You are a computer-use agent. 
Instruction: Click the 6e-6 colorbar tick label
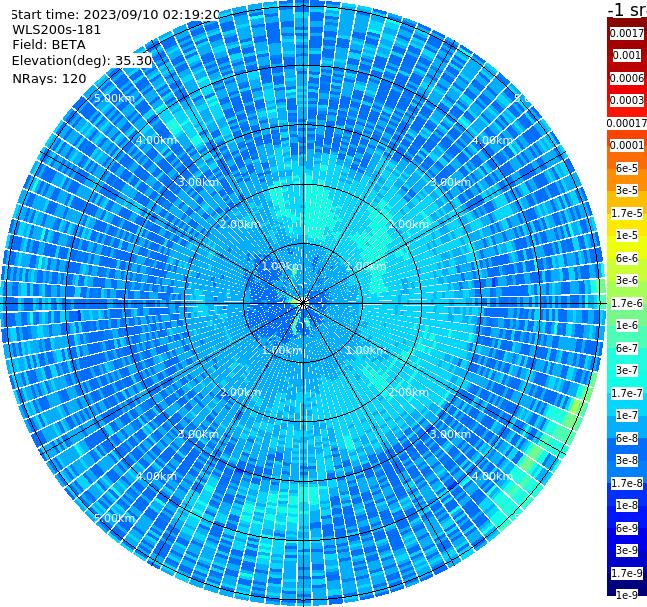(x=627, y=258)
